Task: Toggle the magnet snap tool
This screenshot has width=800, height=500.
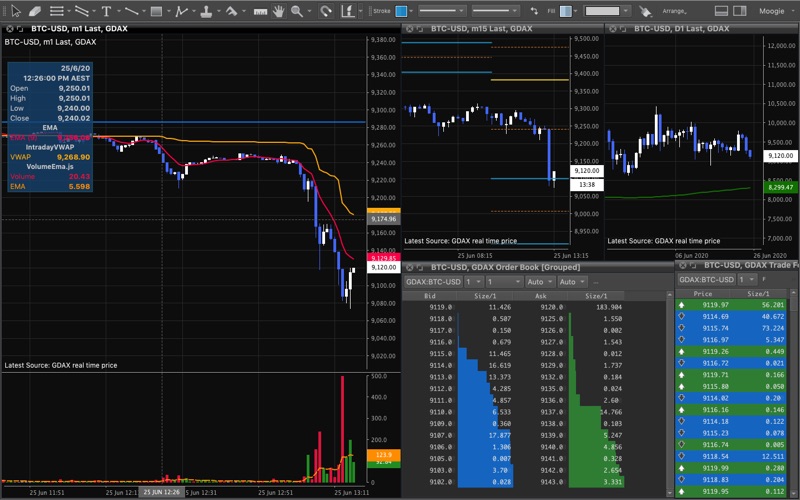Action: pos(326,11)
